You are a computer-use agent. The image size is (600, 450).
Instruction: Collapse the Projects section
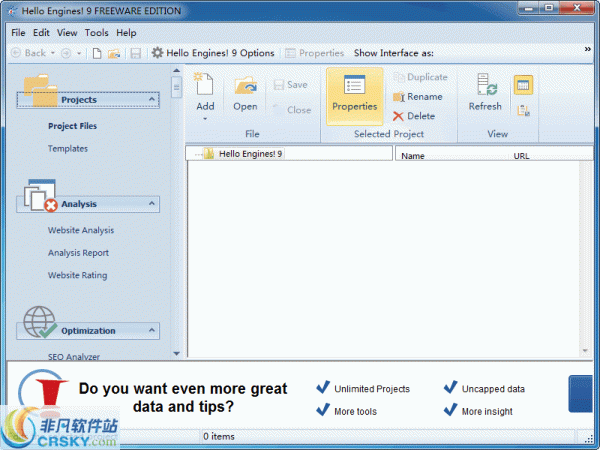pyautogui.click(x=152, y=99)
